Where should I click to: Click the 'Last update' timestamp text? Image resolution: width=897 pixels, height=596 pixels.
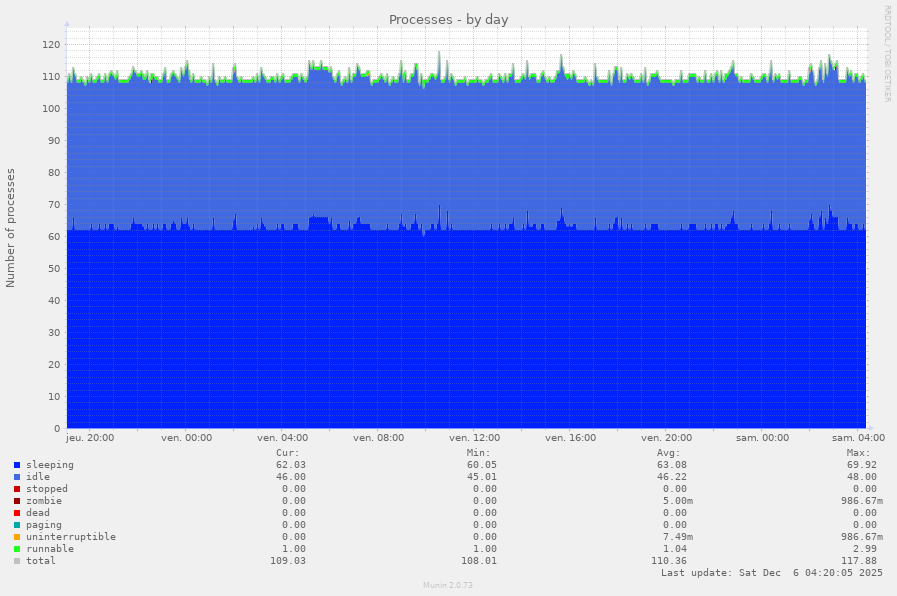771,573
